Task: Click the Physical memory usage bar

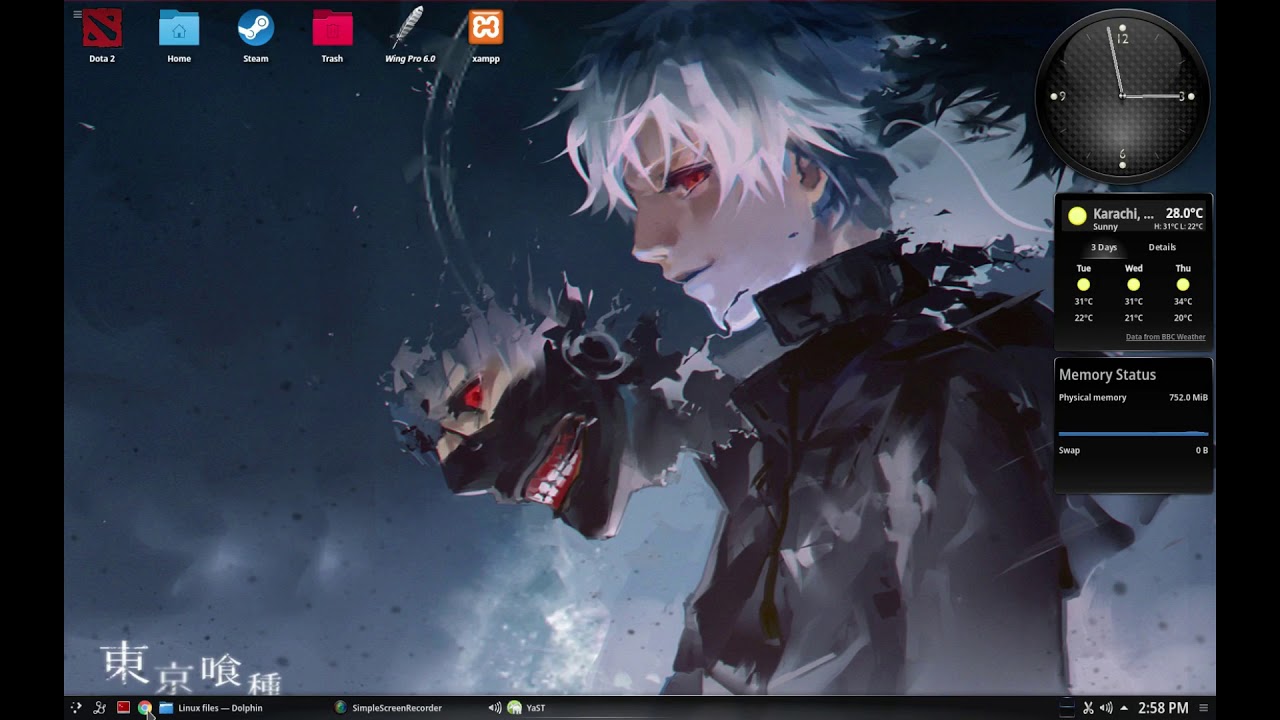Action: coord(1133,434)
